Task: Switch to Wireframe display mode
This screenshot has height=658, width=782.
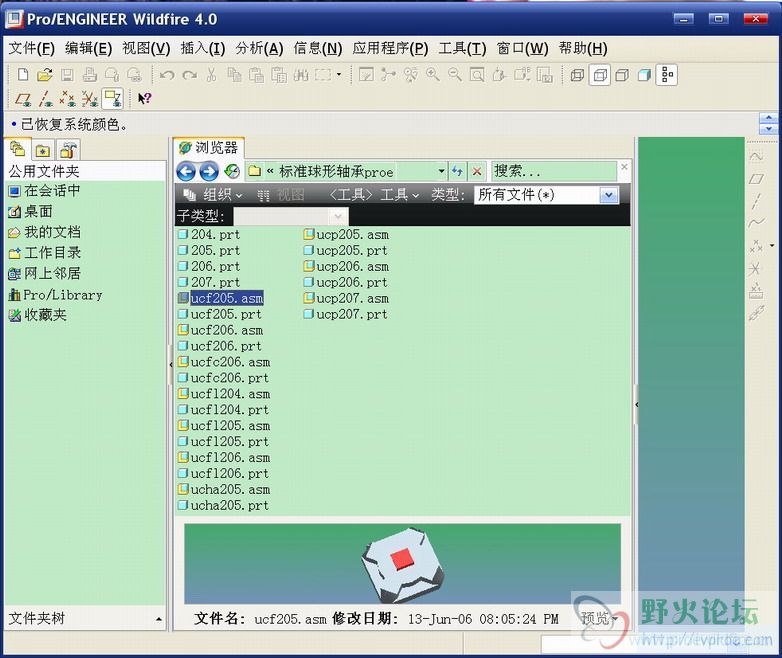Action: coord(577,75)
